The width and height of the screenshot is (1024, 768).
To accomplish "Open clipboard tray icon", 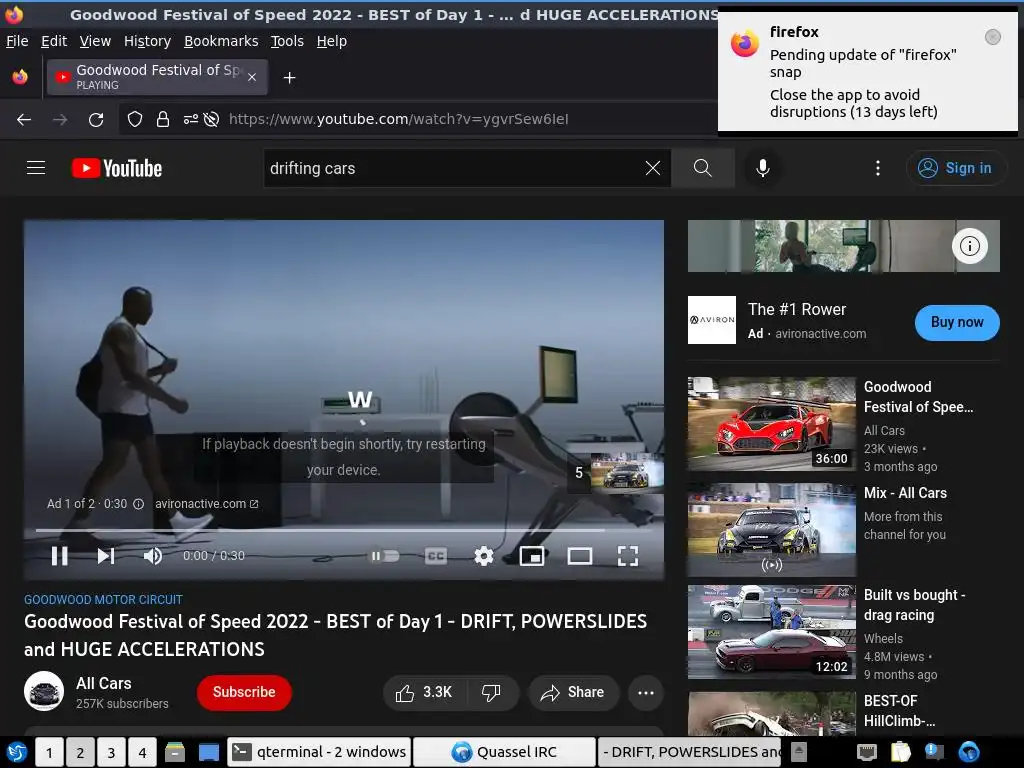I will tap(901, 752).
